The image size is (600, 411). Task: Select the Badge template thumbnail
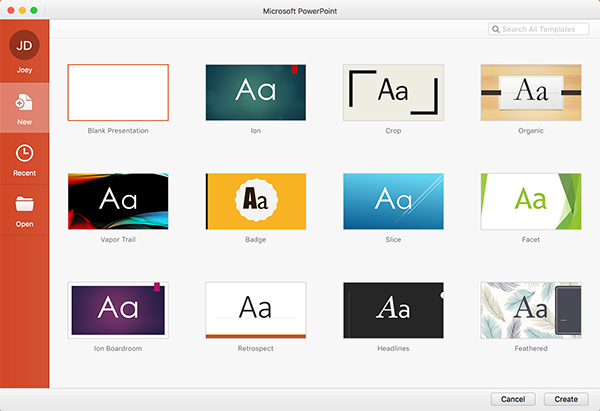pyautogui.click(x=256, y=201)
